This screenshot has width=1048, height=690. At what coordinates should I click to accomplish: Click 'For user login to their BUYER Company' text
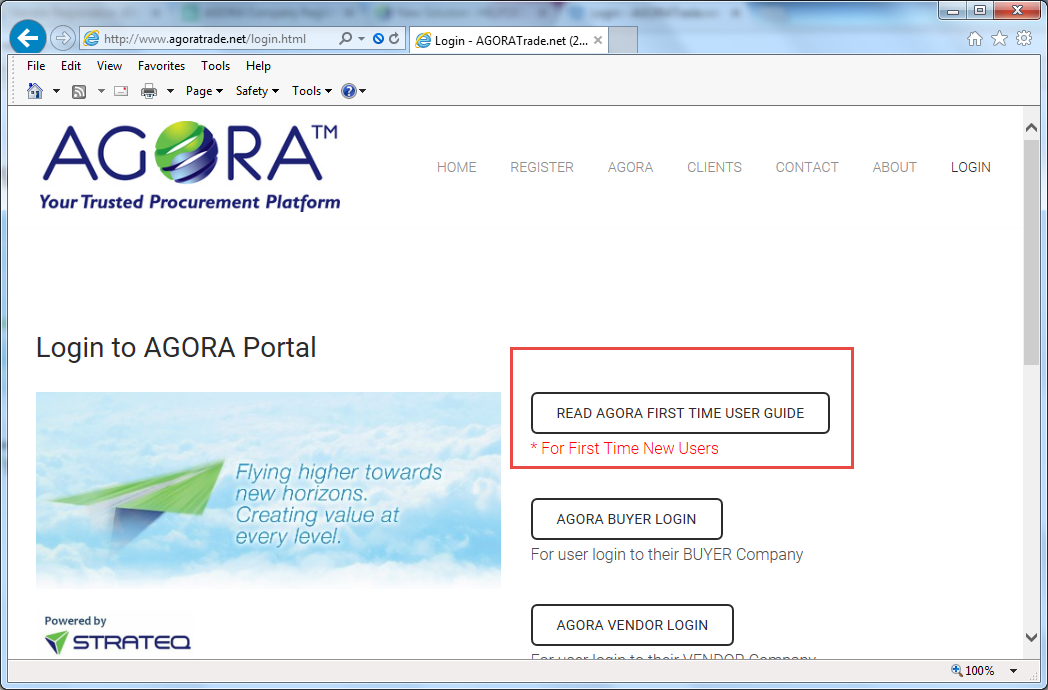coord(667,555)
